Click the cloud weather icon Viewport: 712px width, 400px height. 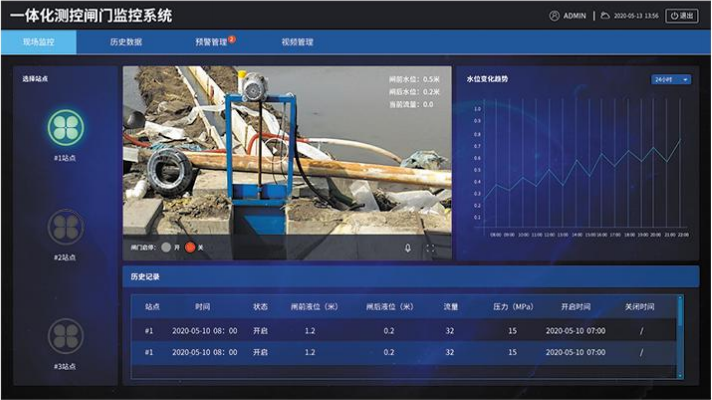605,16
